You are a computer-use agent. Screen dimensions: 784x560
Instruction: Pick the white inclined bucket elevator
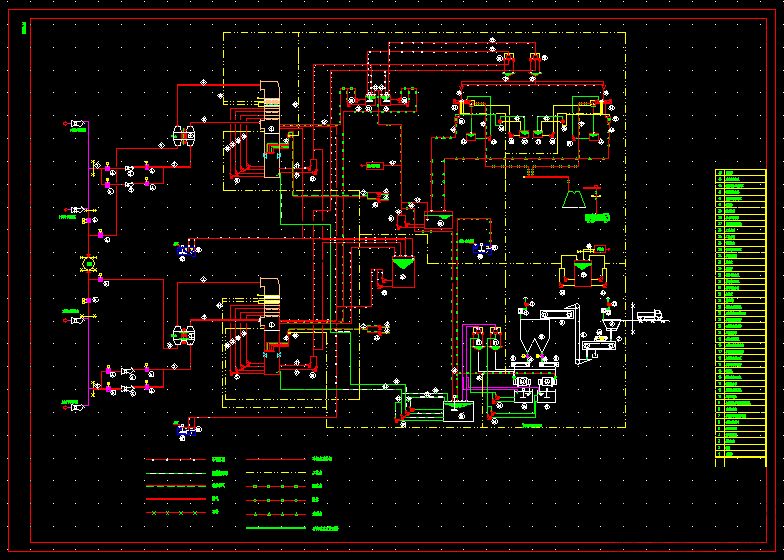coord(578,334)
